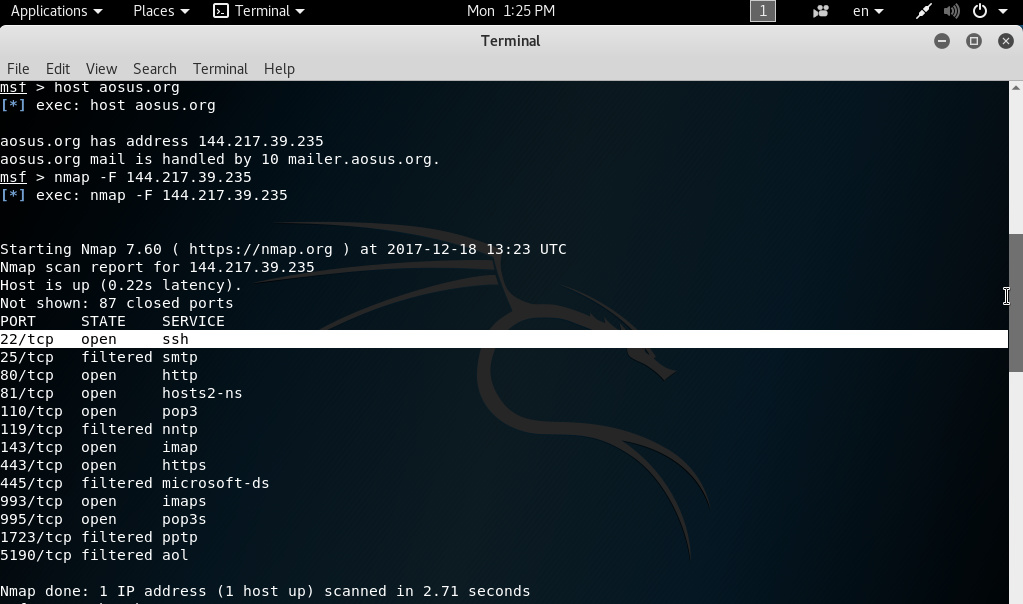Click the volume speaker icon
The height and width of the screenshot is (604, 1023).
click(951, 11)
